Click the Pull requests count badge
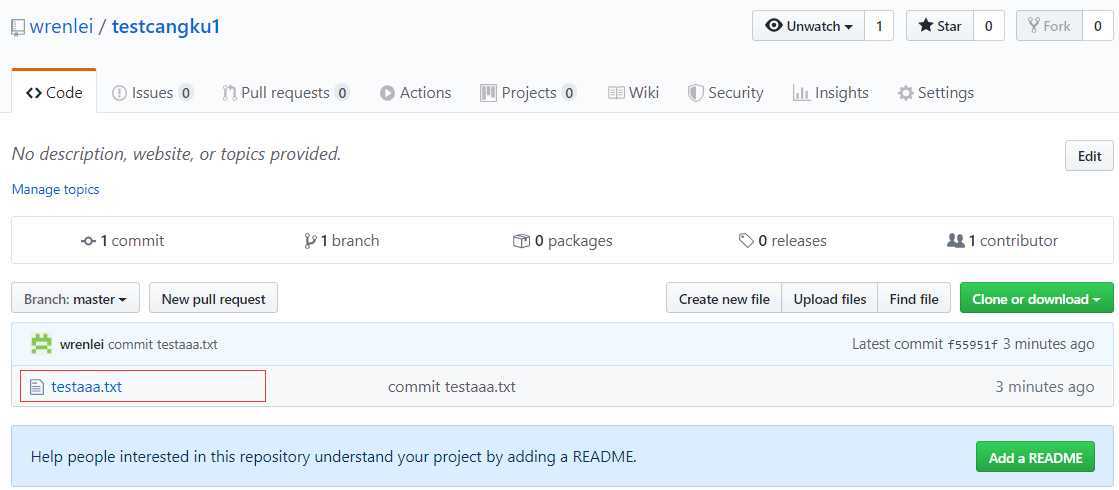Screen dimensions: 1119x490 click(342, 93)
